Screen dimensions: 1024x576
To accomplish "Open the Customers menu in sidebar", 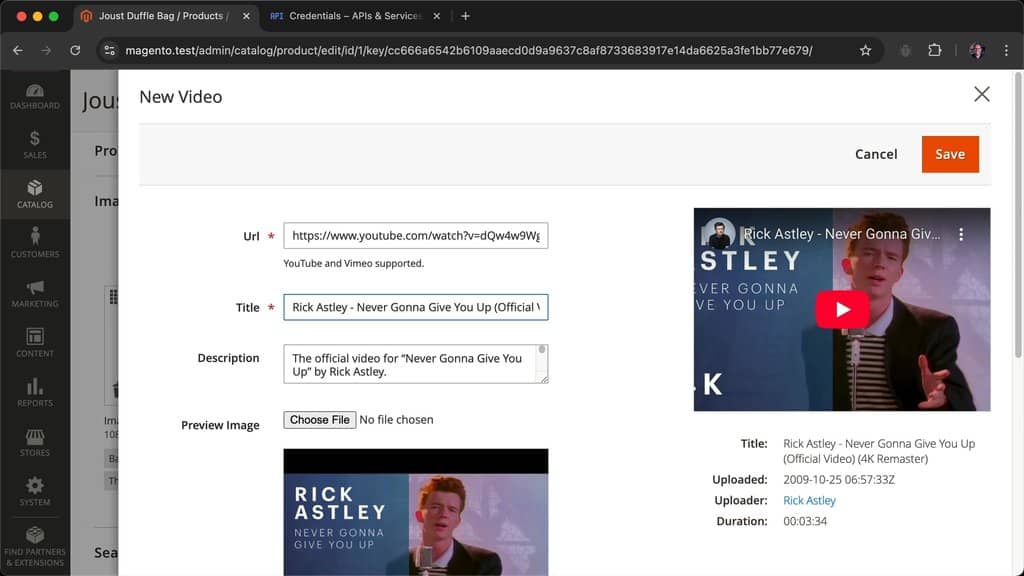I will [x=35, y=243].
